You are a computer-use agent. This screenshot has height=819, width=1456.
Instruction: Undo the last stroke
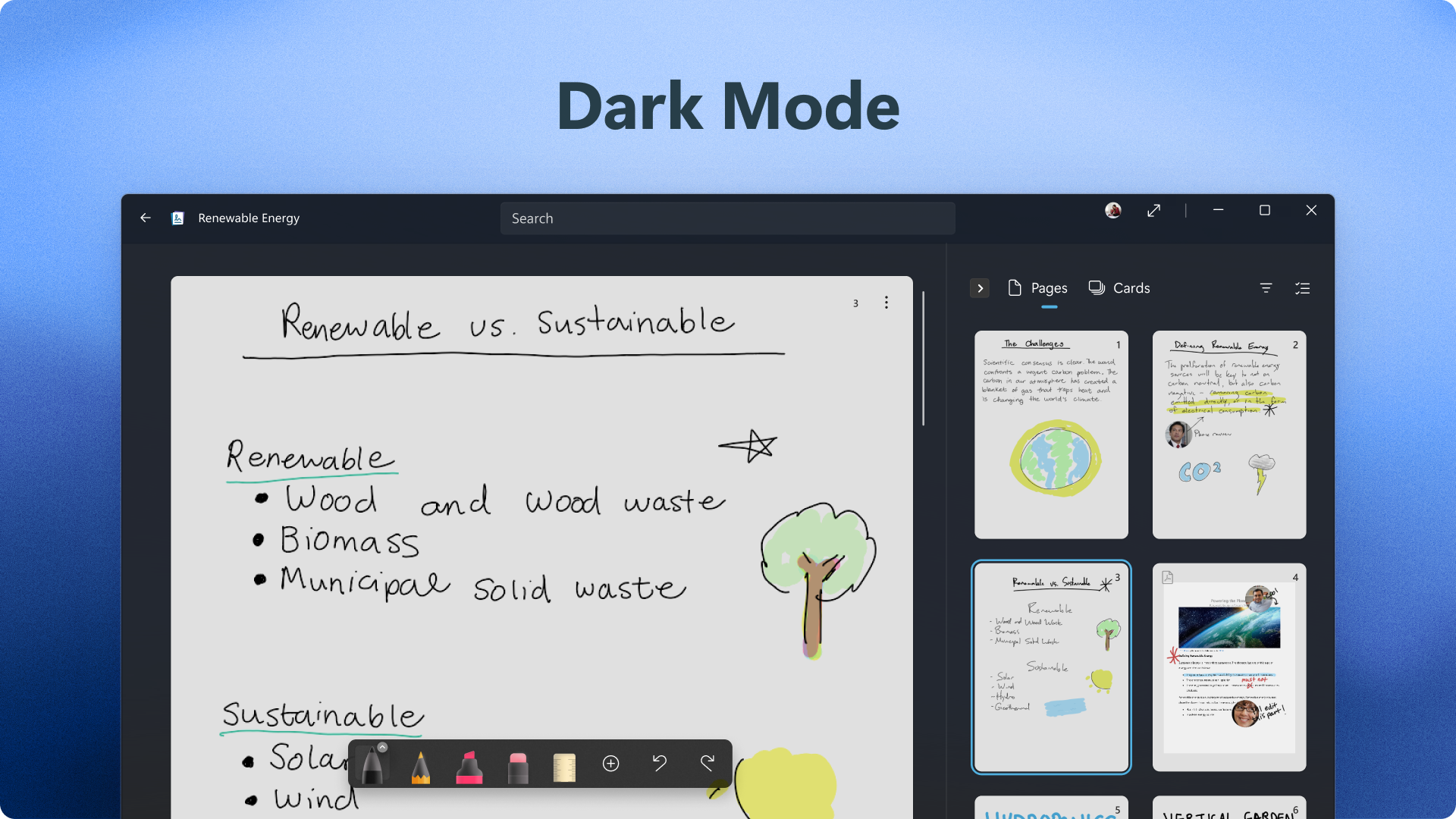pos(659,763)
